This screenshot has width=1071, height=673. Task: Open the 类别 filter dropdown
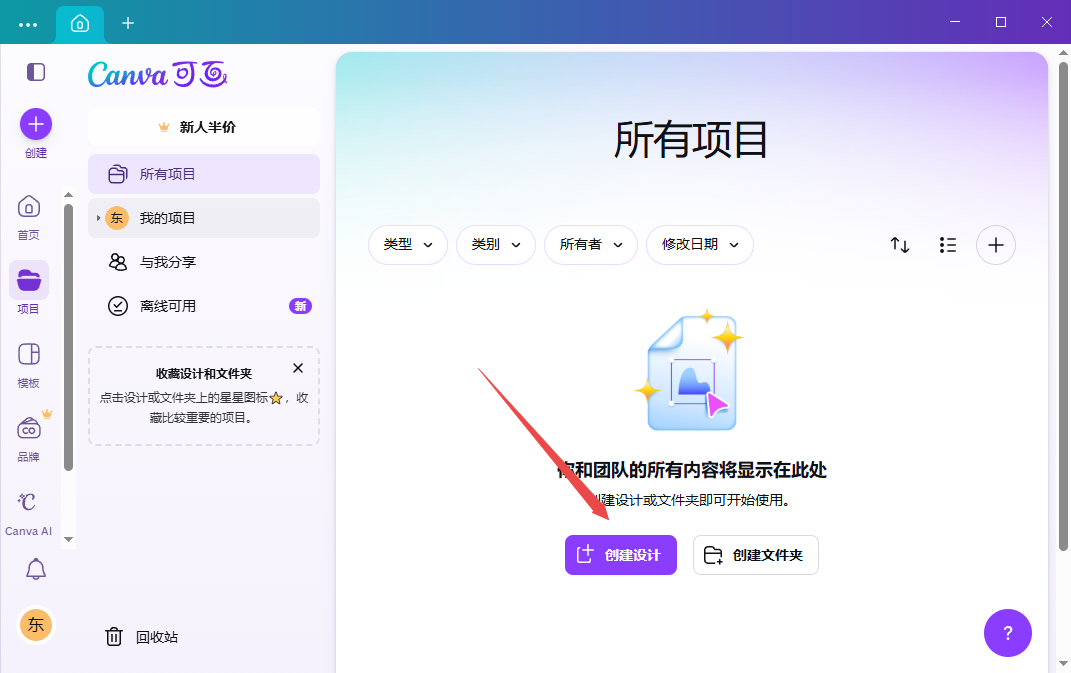coord(496,245)
